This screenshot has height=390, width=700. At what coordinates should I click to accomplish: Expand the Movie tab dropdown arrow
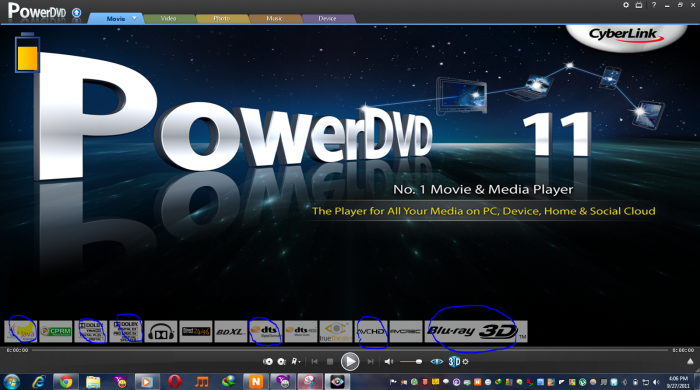[x=134, y=18]
